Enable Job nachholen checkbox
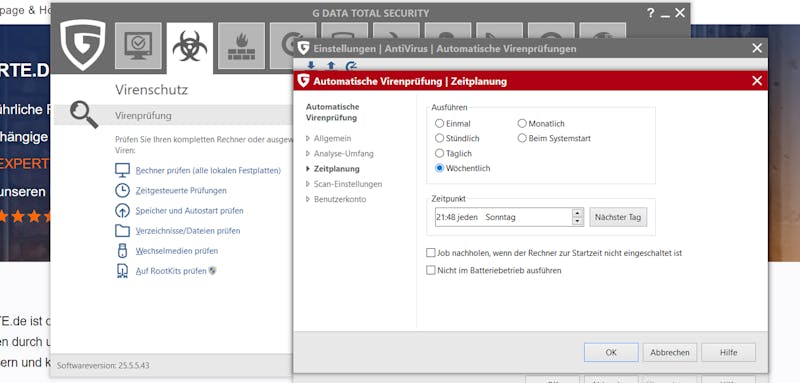Image resolution: width=800 pixels, height=383 pixels. pos(431,252)
